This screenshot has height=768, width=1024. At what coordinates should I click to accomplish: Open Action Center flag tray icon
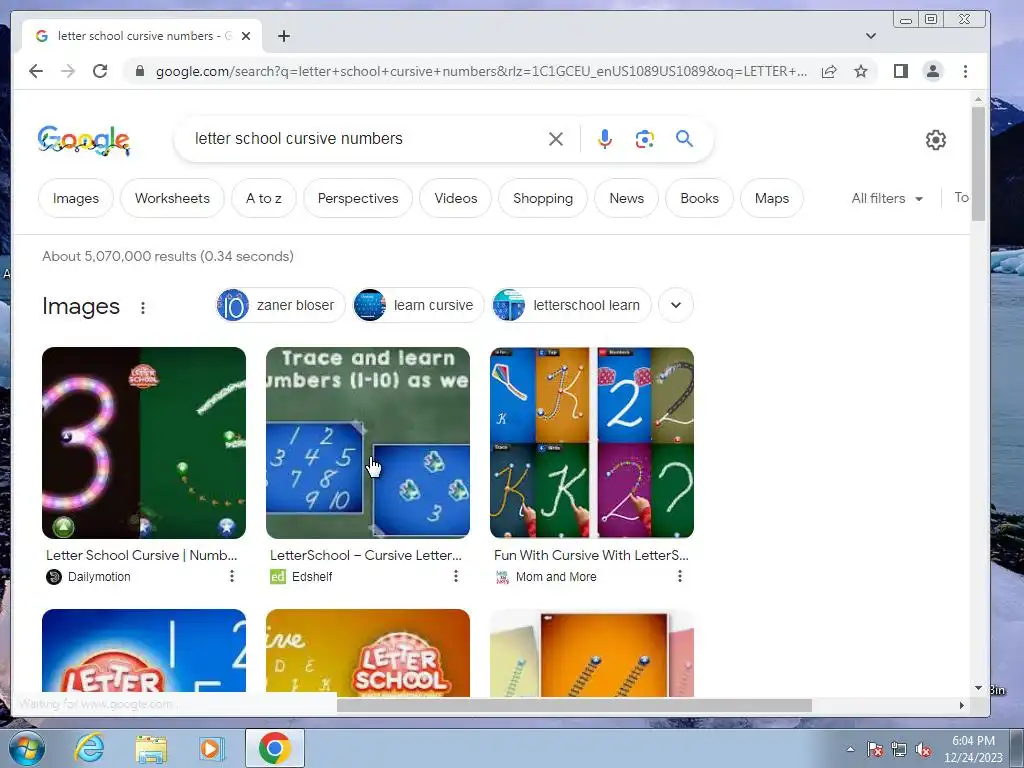tap(875, 750)
